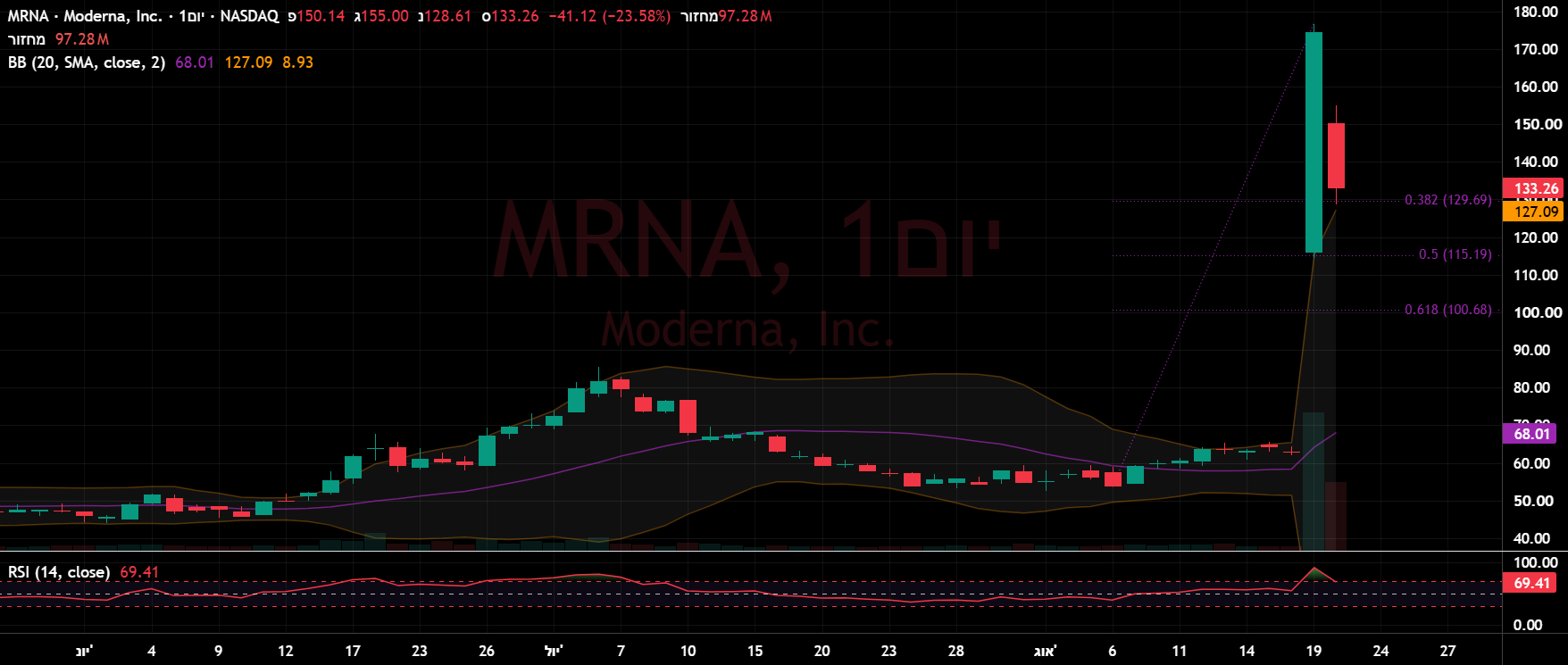Click the tall green candle above date 19
The image size is (1568, 665).
1314,142
